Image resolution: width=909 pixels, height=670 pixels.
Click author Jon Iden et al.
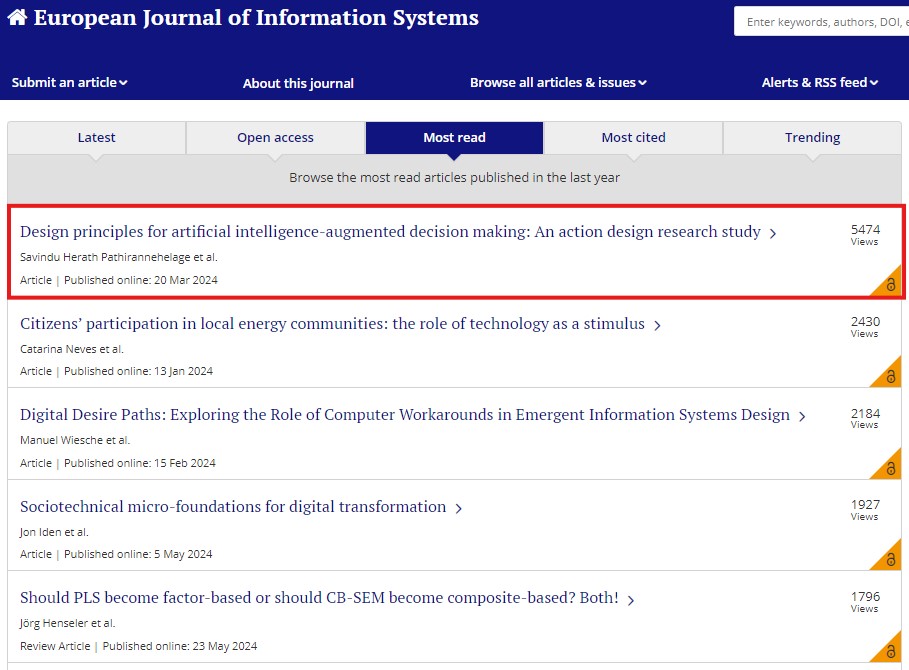(54, 532)
